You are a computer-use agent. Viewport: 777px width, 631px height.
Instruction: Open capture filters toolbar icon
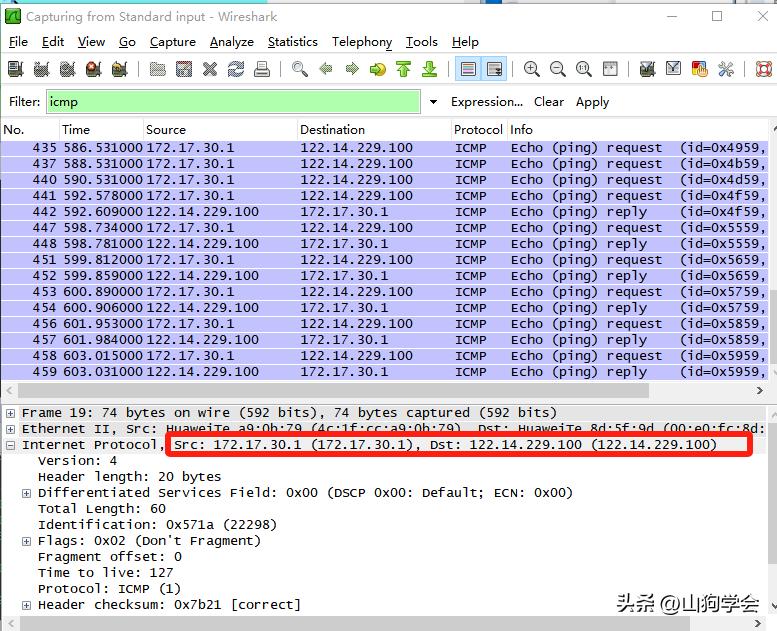point(647,69)
